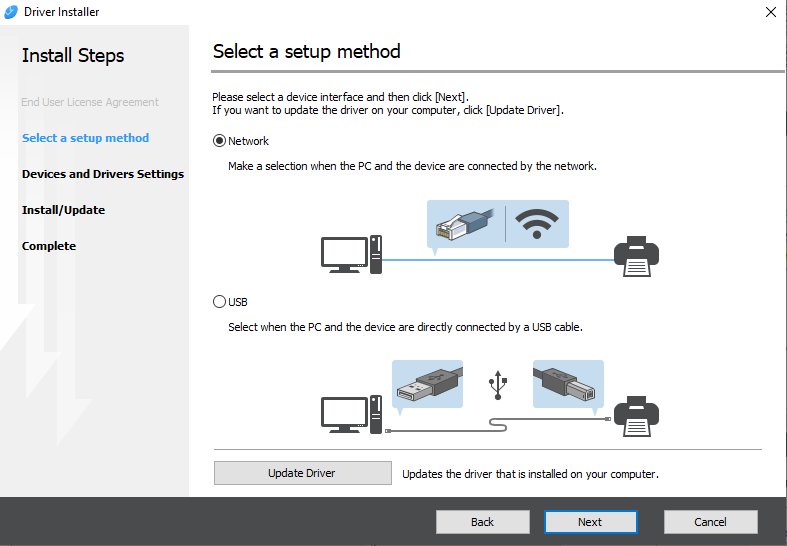
Task: Click the Driver Installer title bar icon
Action: coord(12,12)
